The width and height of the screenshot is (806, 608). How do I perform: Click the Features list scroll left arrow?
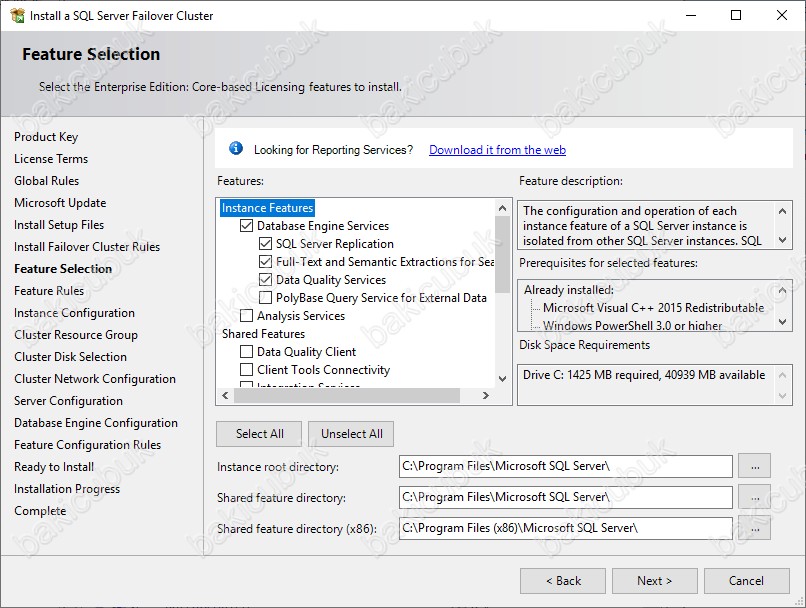click(x=225, y=395)
